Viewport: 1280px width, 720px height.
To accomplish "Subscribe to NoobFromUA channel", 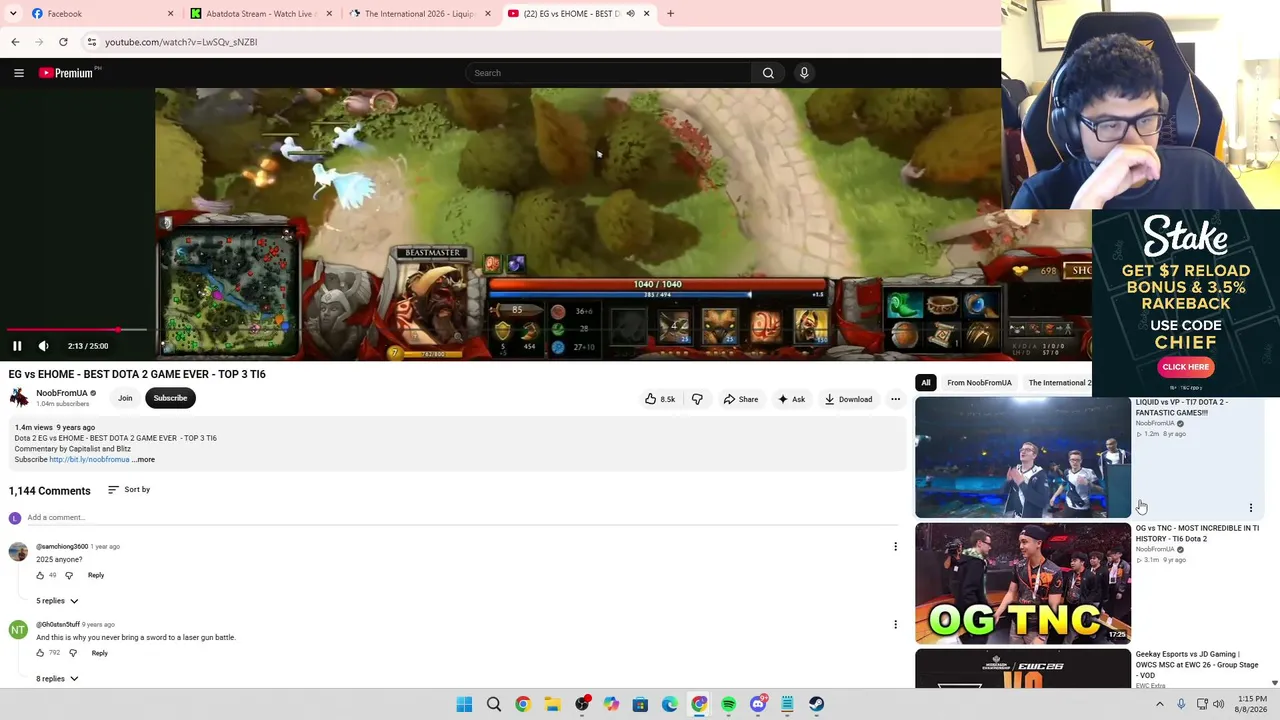I will 170,398.
